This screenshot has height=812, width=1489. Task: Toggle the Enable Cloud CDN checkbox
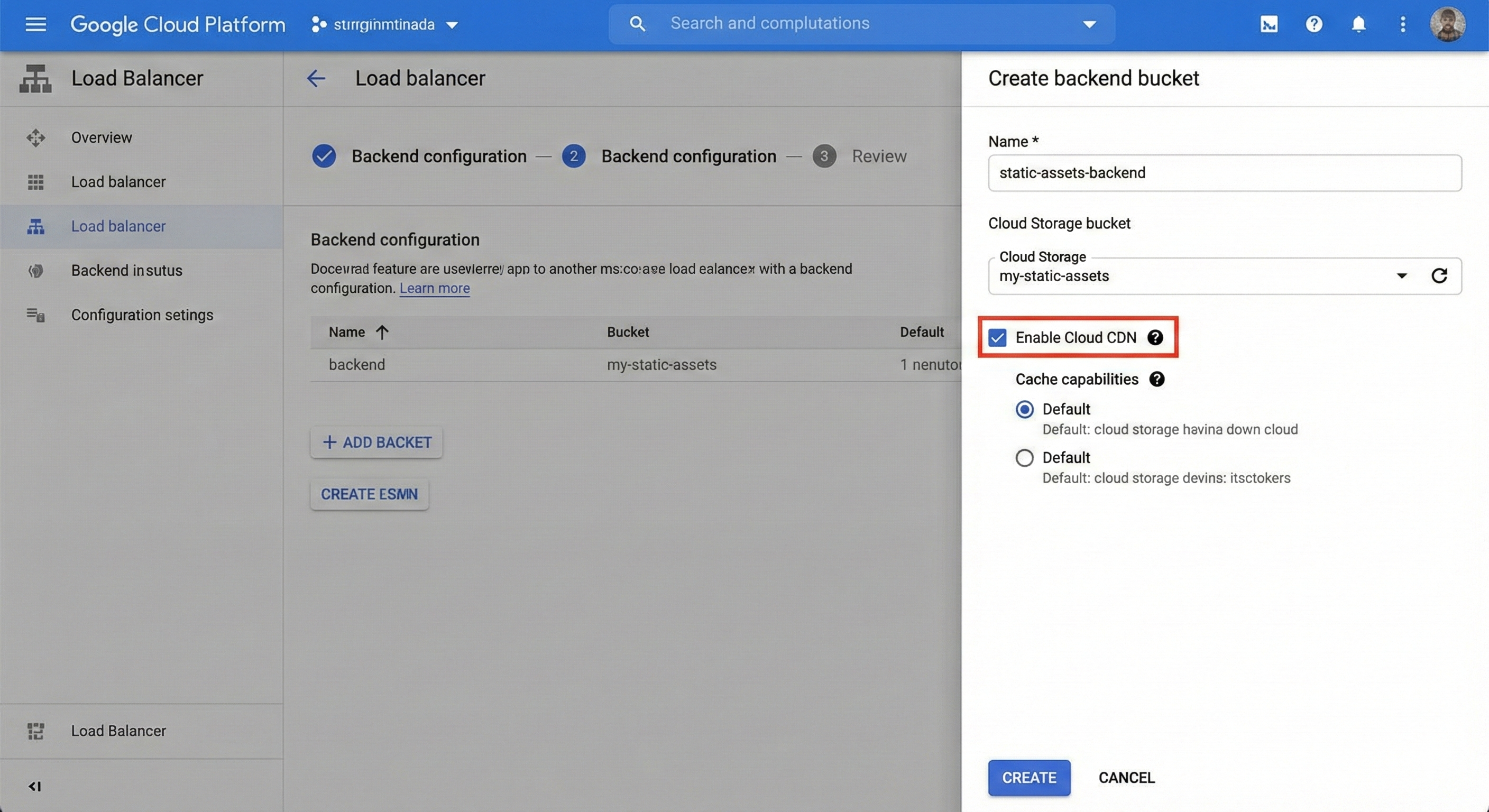tap(998, 337)
